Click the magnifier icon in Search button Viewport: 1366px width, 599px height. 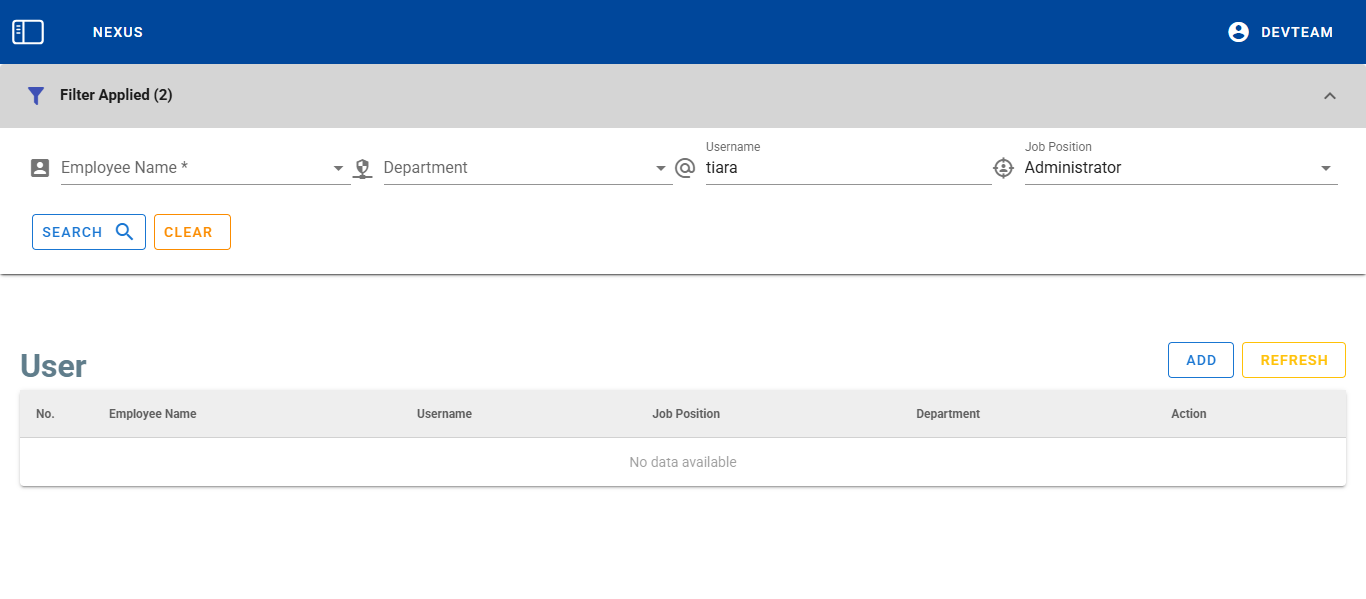click(124, 232)
